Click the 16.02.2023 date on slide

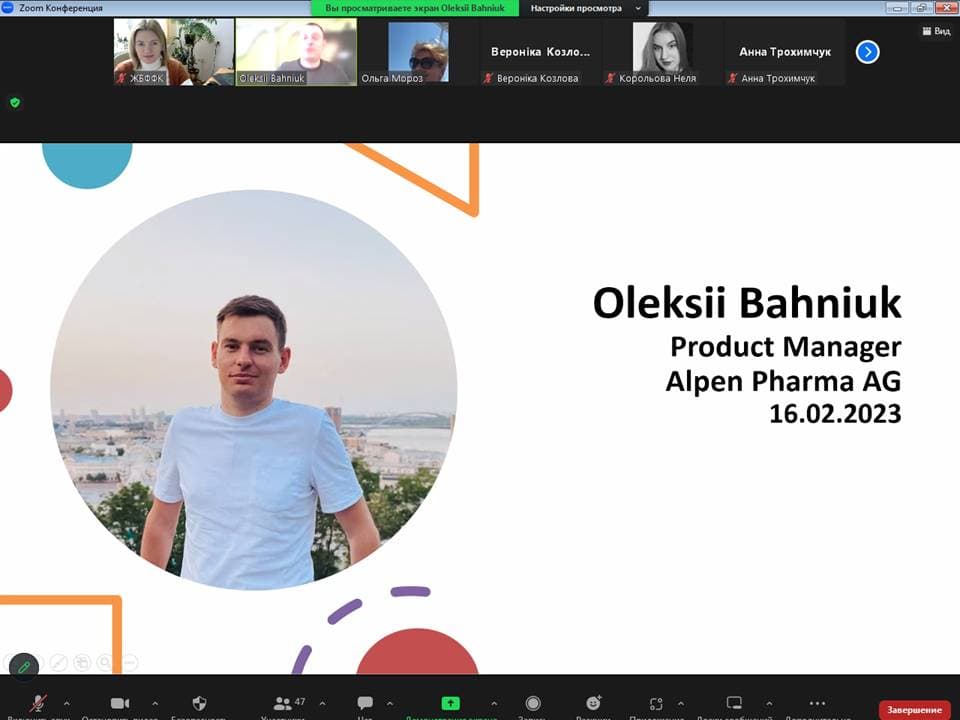tap(835, 414)
